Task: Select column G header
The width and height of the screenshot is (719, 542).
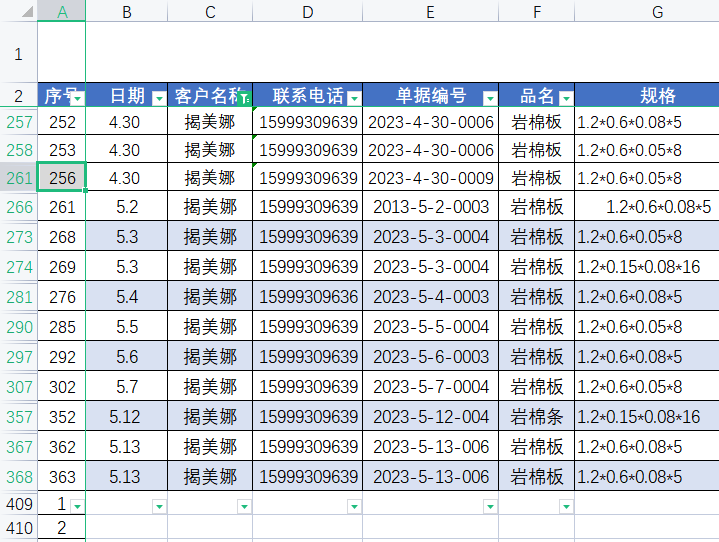Action: [x=657, y=11]
